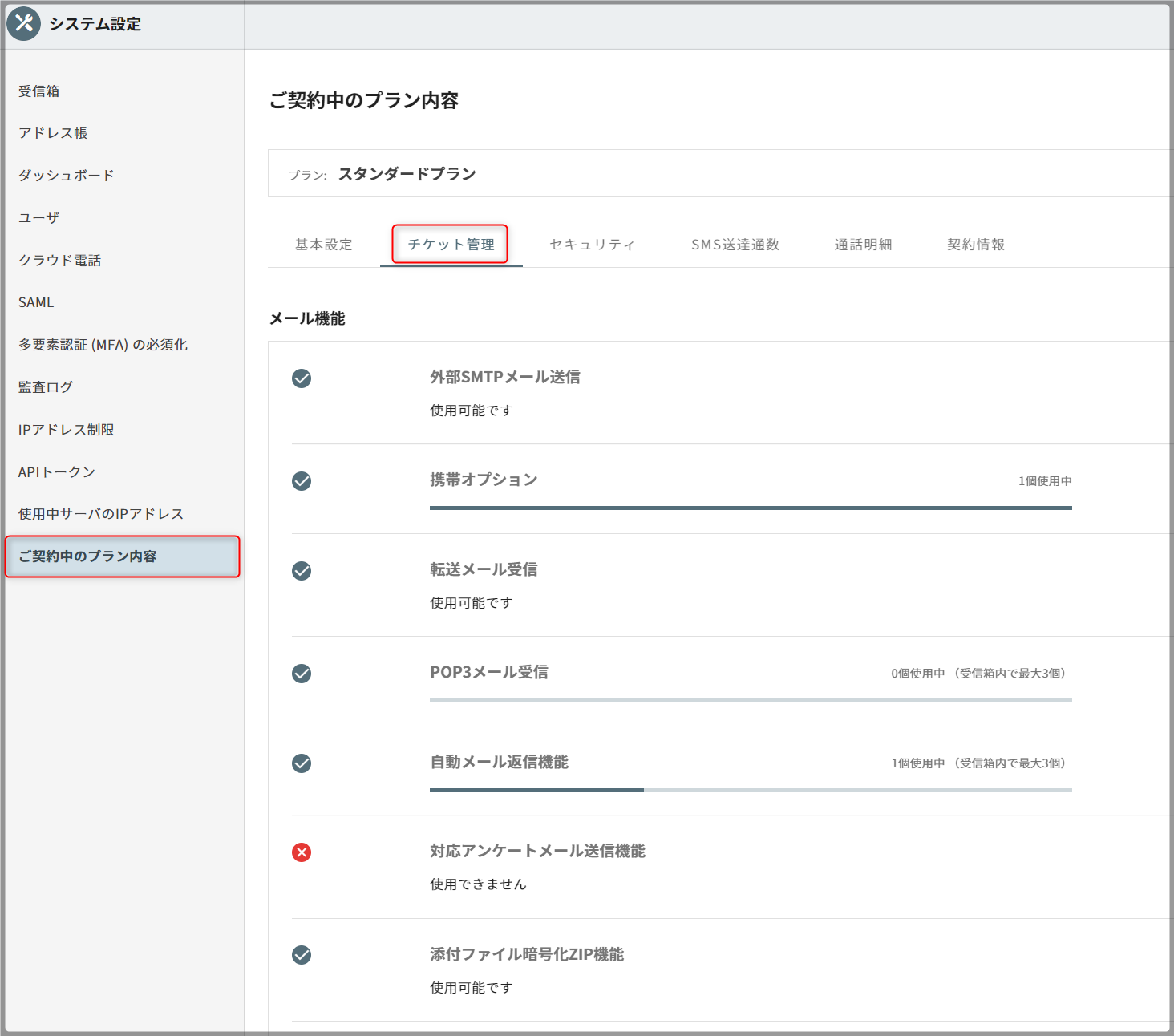Click red X icon beside 対応アンケートメール送信機能
The height and width of the screenshot is (1036, 1174).
[302, 852]
